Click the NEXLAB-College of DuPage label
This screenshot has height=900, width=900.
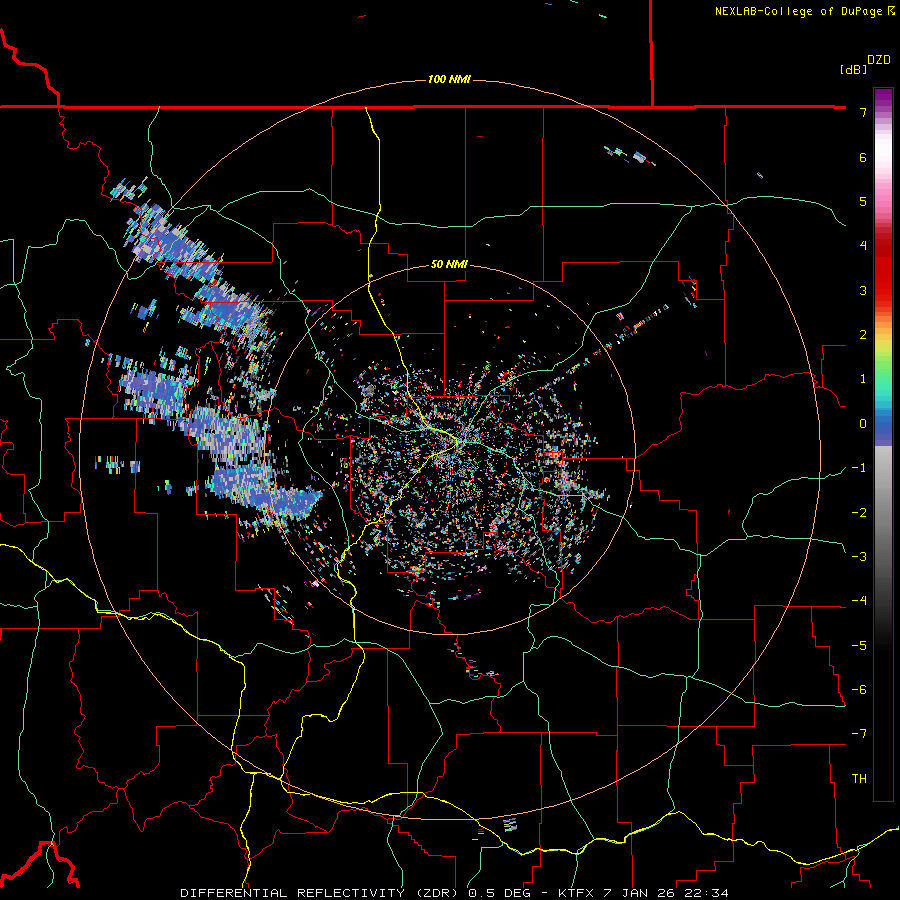(798, 11)
